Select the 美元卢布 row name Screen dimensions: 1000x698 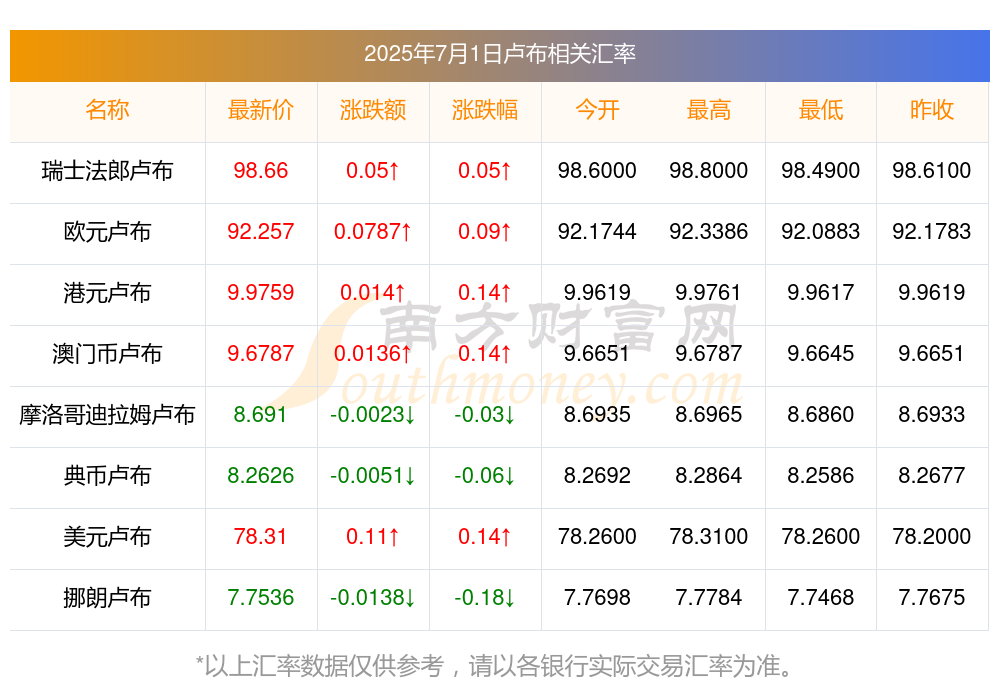[x=107, y=537]
